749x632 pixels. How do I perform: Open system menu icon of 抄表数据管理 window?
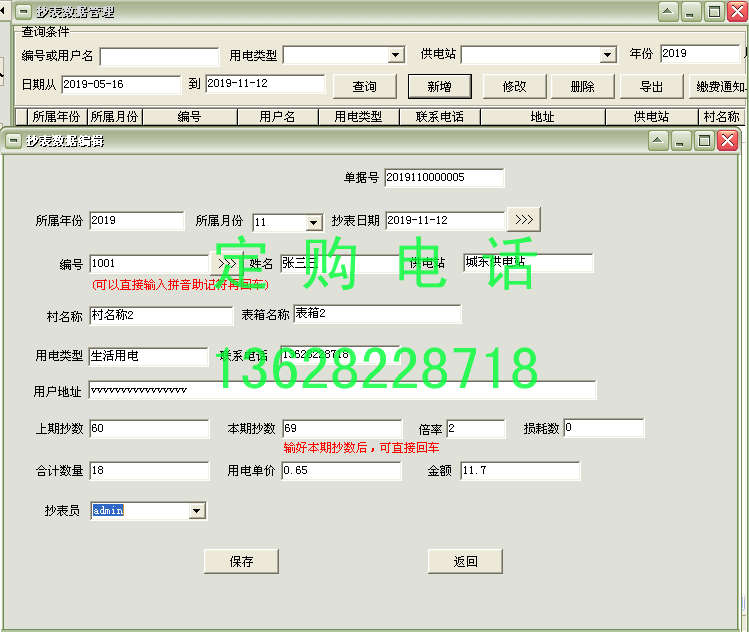click(24, 11)
